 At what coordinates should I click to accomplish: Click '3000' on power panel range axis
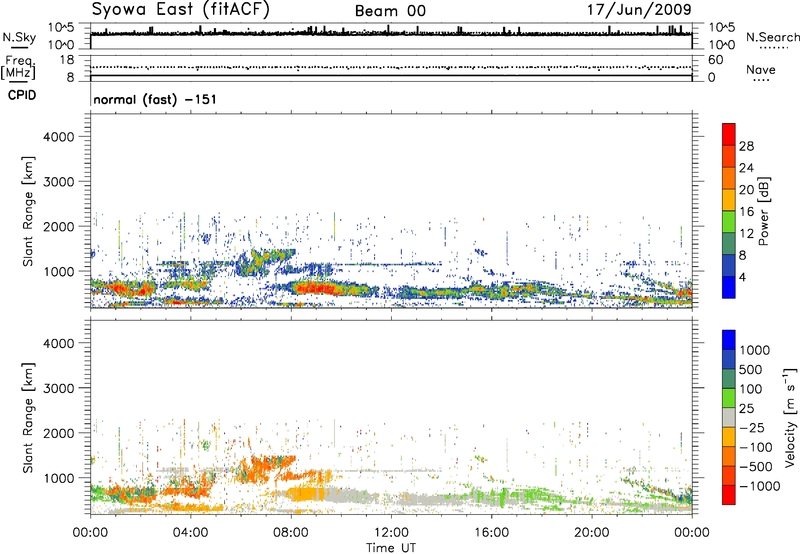(59, 182)
